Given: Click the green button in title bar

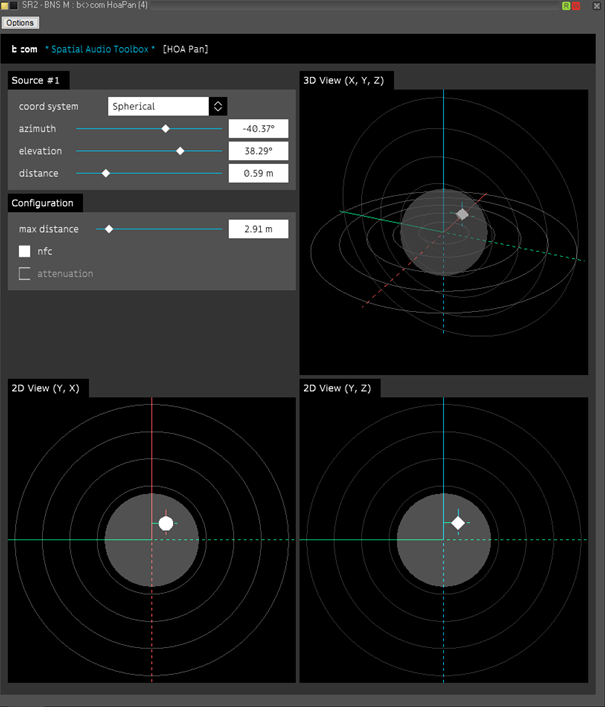Looking at the screenshot, I should (x=567, y=6).
